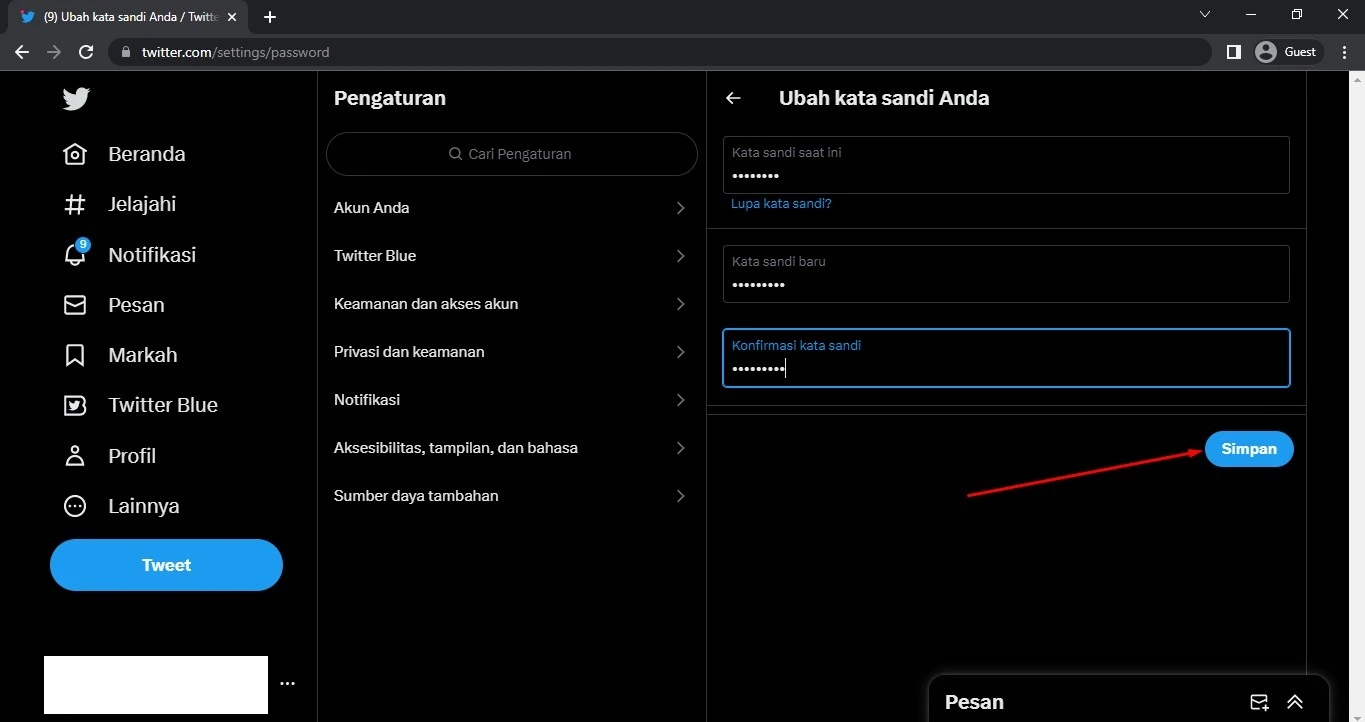Screen dimensions: 1365x722
Task: Open Notifikasi bell icon
Action: 75,254
